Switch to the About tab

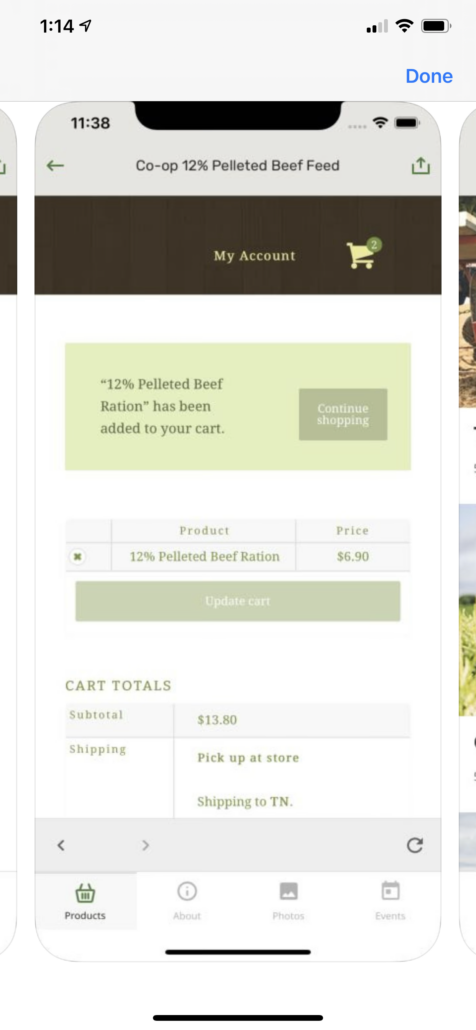(x=187, y=901)
